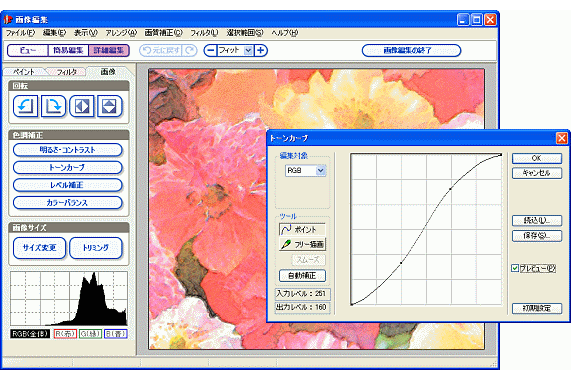
Task: Select the ポイント curve tool
Action: [302, 229]
